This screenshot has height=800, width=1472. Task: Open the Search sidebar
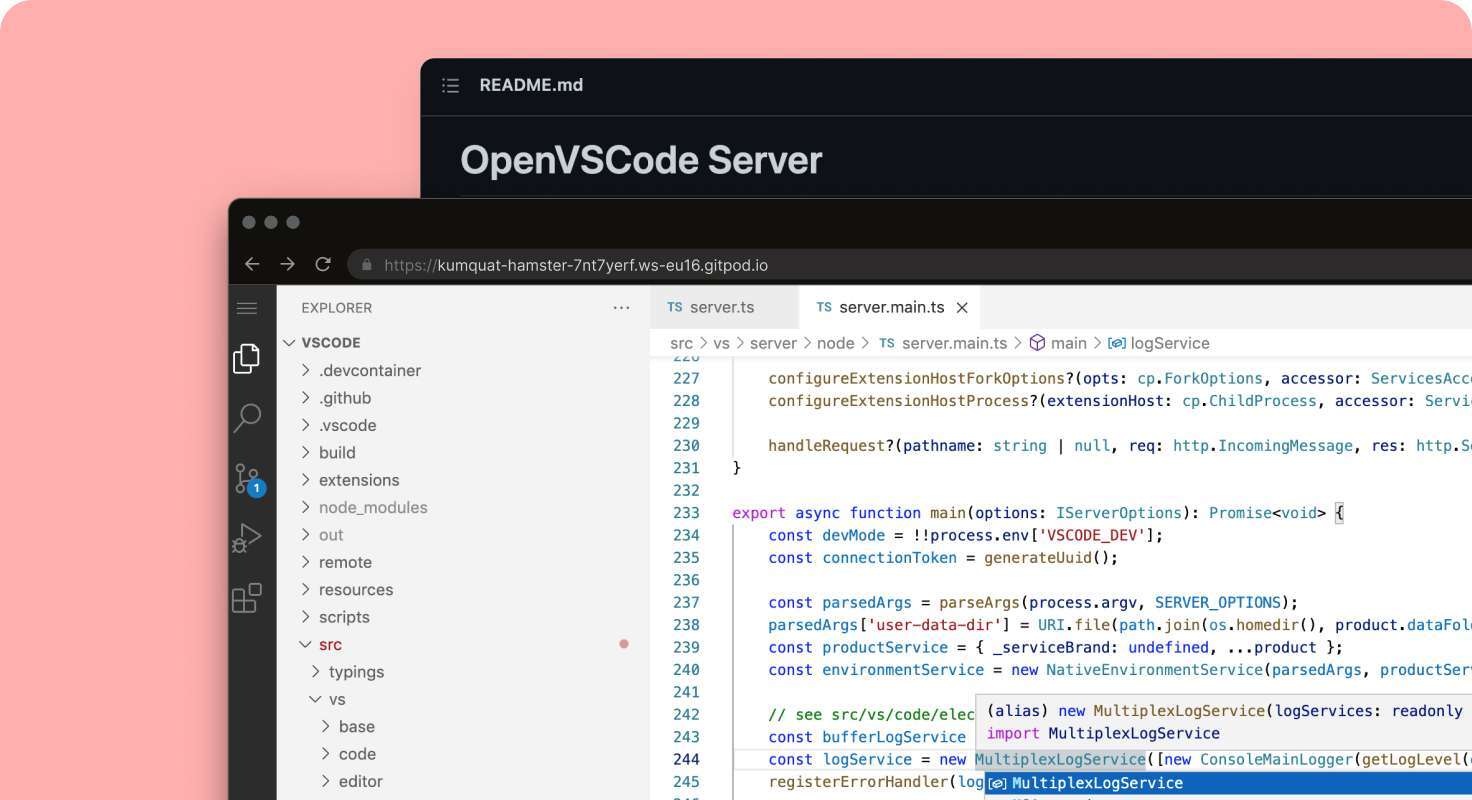pos(246,418)
